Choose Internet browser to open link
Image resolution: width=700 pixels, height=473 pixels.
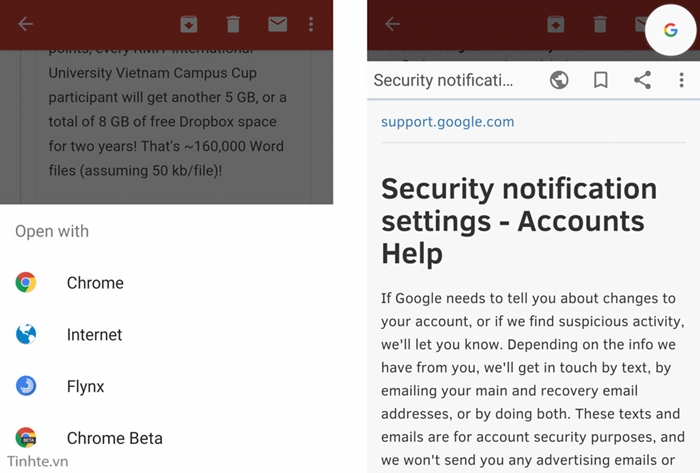(x=167, y=335)
